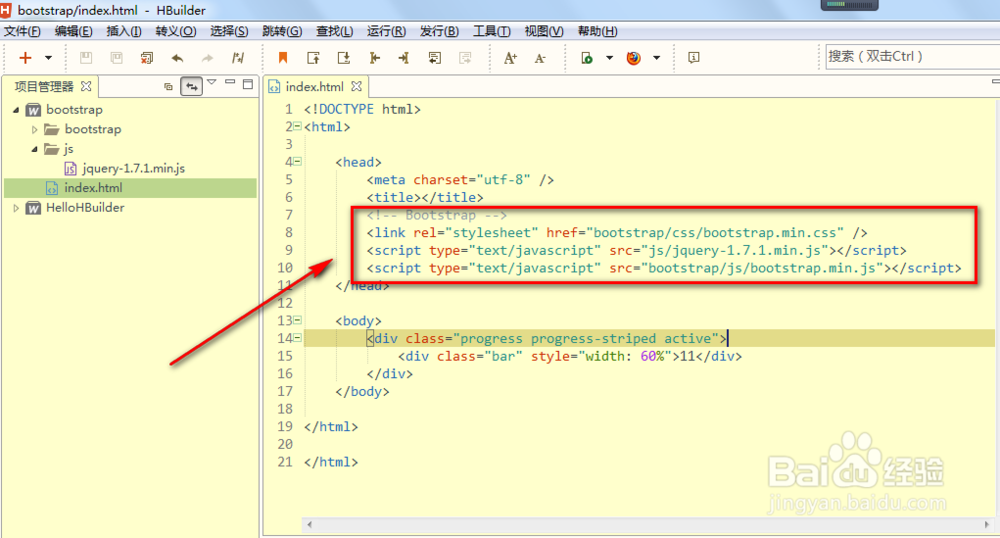The image size is (1000, 538).
Task: Click the jump-back left arrow icon
Action: 374,58
